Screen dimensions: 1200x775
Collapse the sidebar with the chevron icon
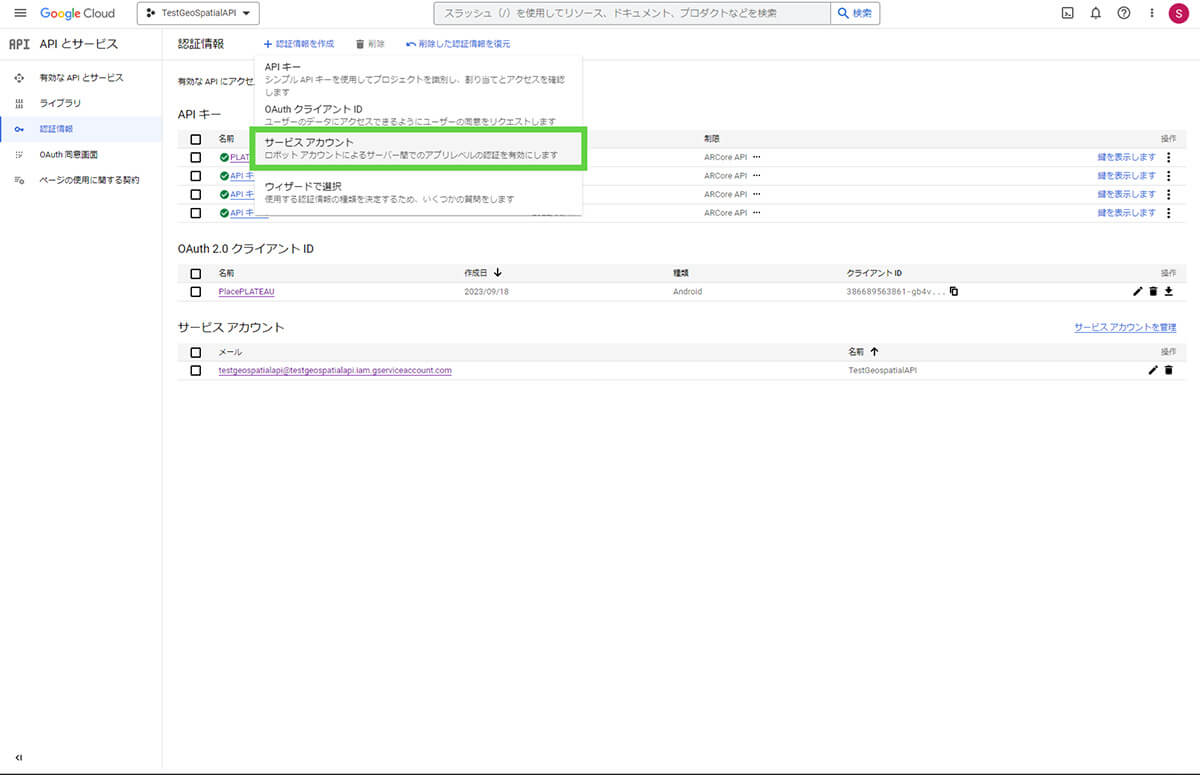coord(19,757)
